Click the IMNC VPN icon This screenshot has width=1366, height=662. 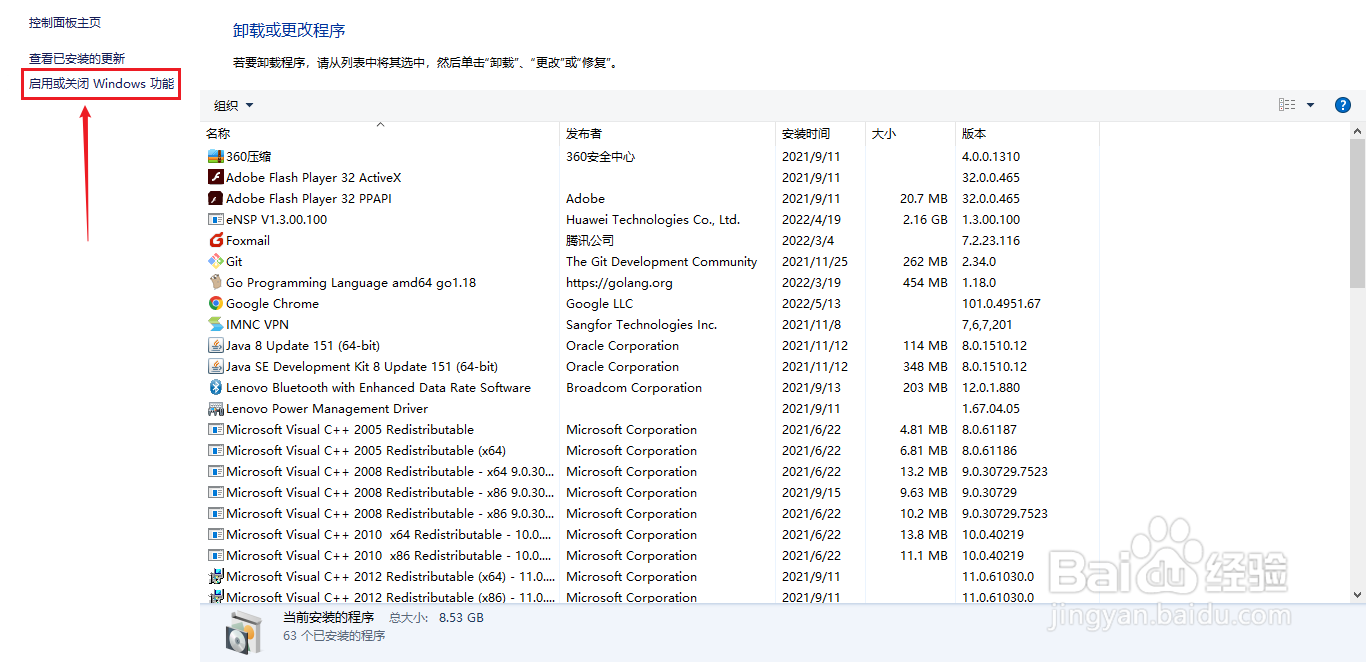pos(215,324)
